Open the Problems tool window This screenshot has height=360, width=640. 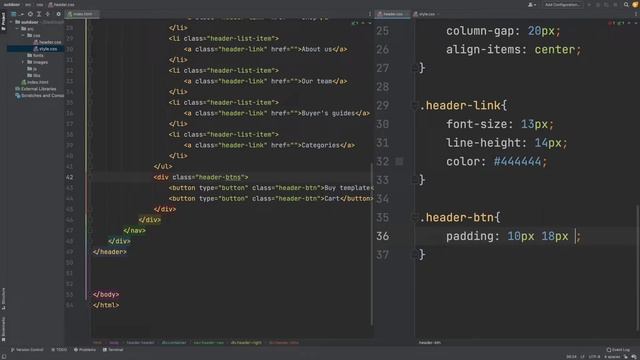click(85, 350)
